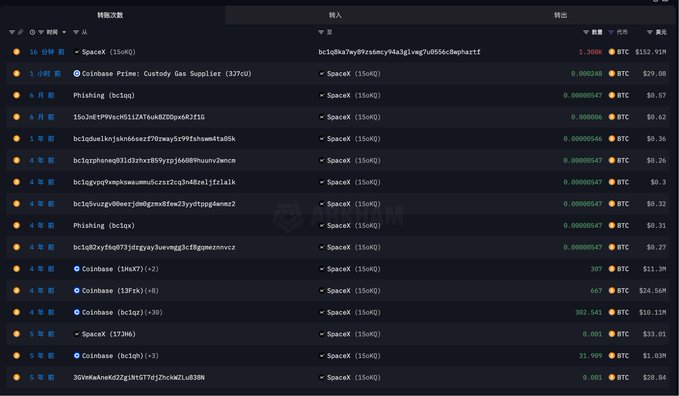The width and height of the screenshot is (679, 396).
Task: Open the 'SpaceX (17JH6)' sender entity
Action: pos(109,334)
